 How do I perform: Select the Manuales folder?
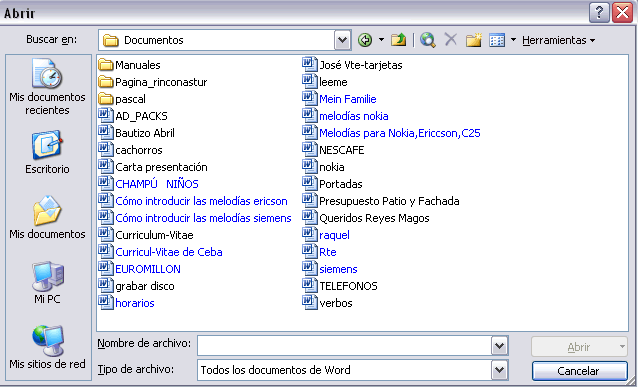tap(130, 65)
